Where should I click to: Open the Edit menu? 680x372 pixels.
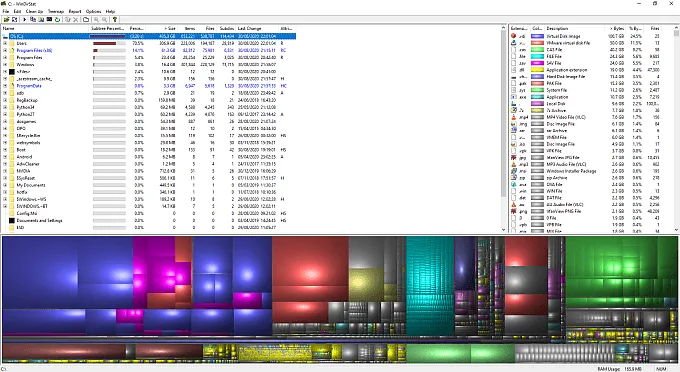coord(17,11)
